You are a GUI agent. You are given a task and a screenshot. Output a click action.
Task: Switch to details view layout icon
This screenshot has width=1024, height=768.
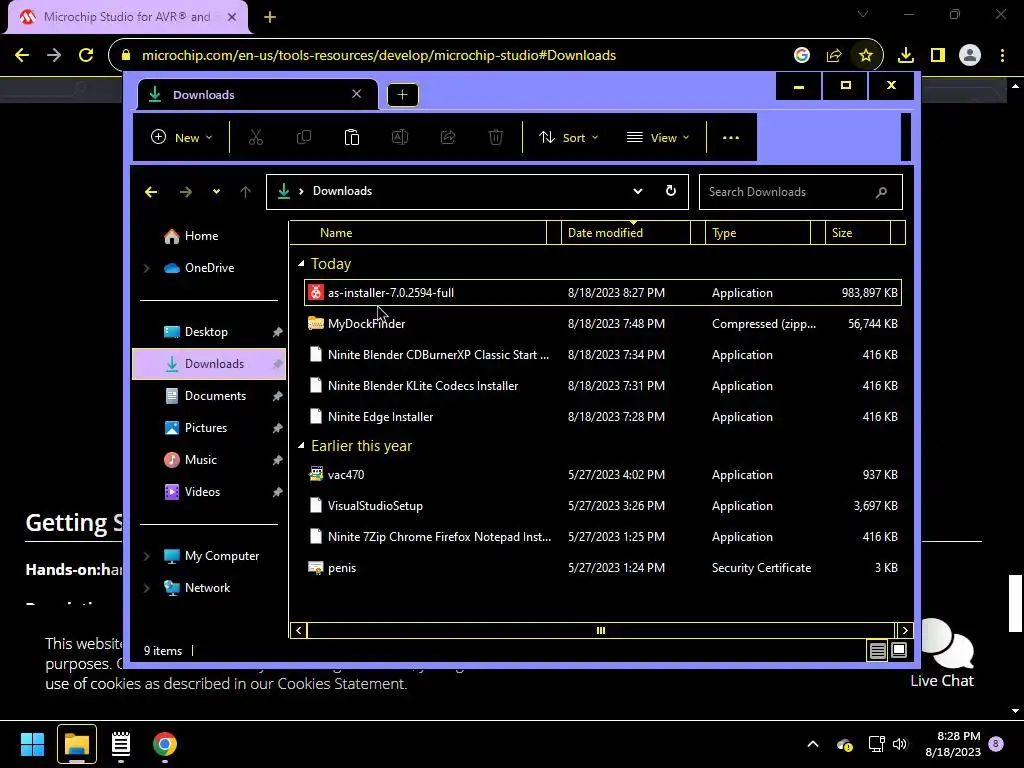click(878, 650)
